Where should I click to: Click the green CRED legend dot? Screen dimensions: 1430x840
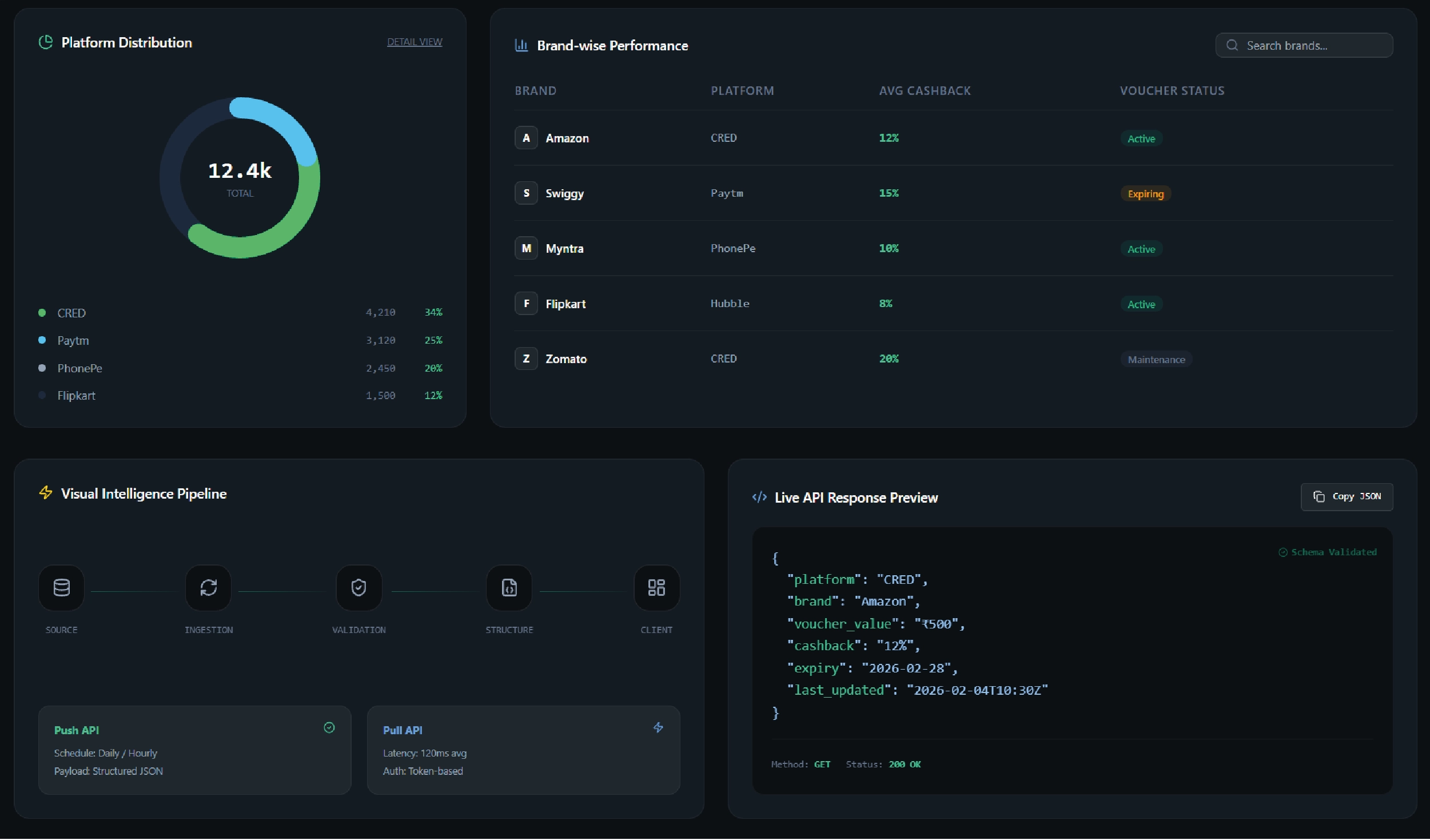click(x=42, y=313)
